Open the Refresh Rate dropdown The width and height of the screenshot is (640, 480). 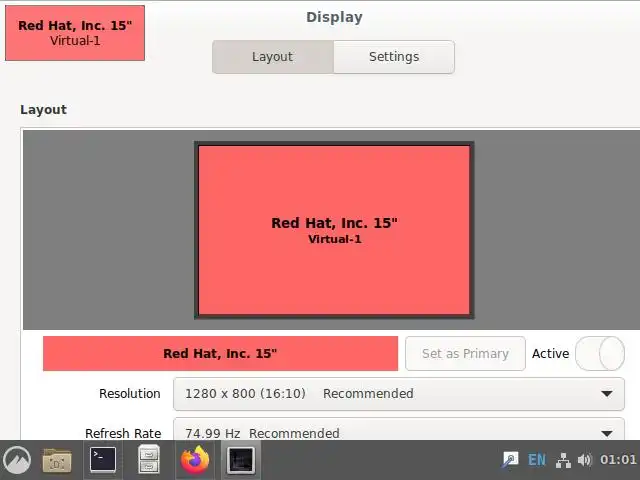399,429
